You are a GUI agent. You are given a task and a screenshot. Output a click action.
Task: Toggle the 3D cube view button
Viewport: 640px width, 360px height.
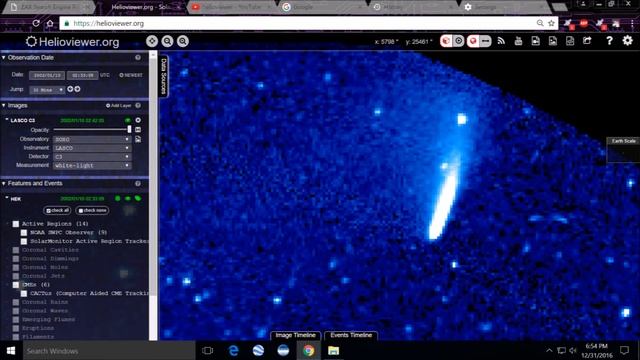tap(446, 41)
